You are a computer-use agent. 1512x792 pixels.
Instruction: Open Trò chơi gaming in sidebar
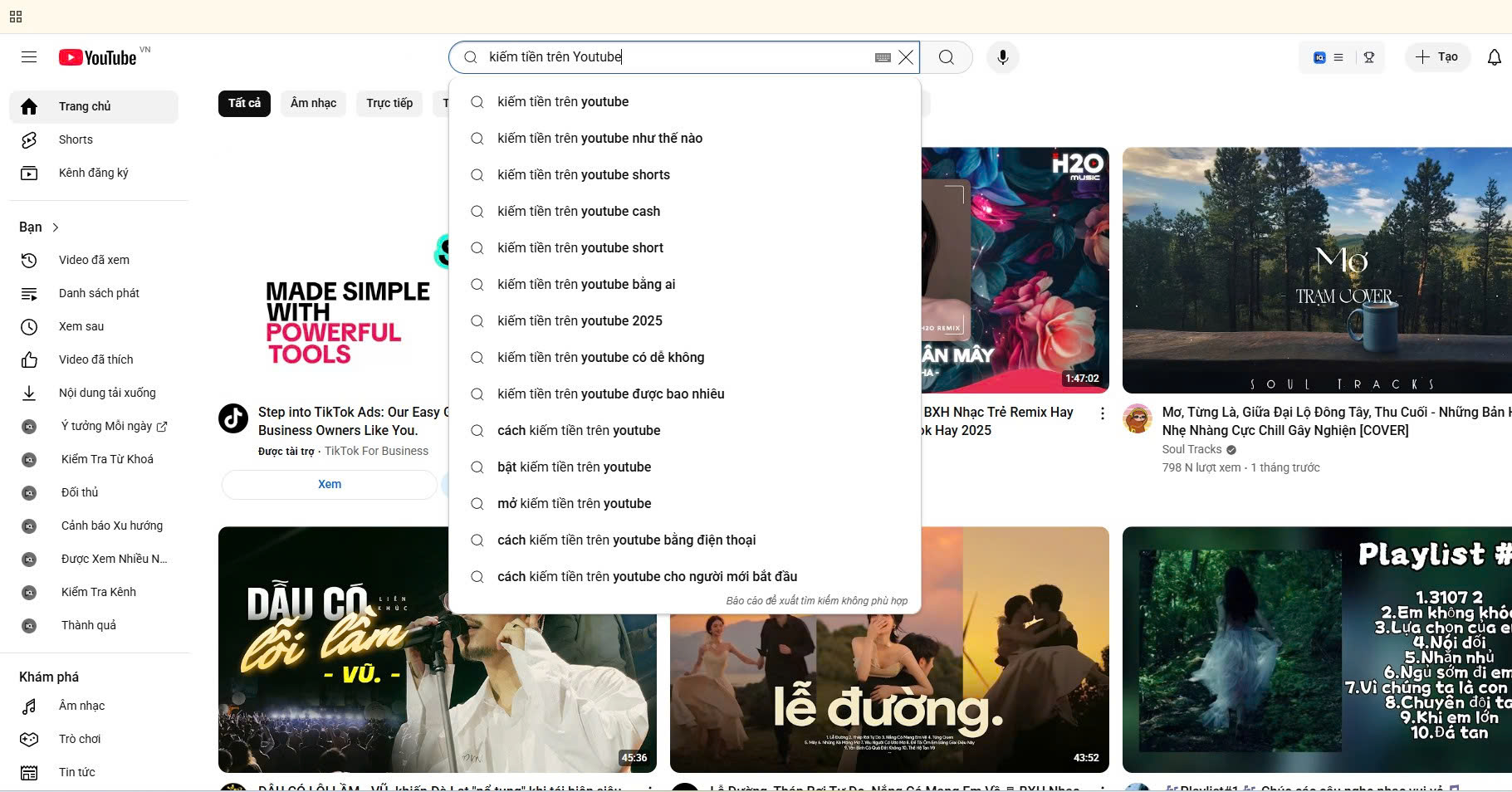click(94, 739)
